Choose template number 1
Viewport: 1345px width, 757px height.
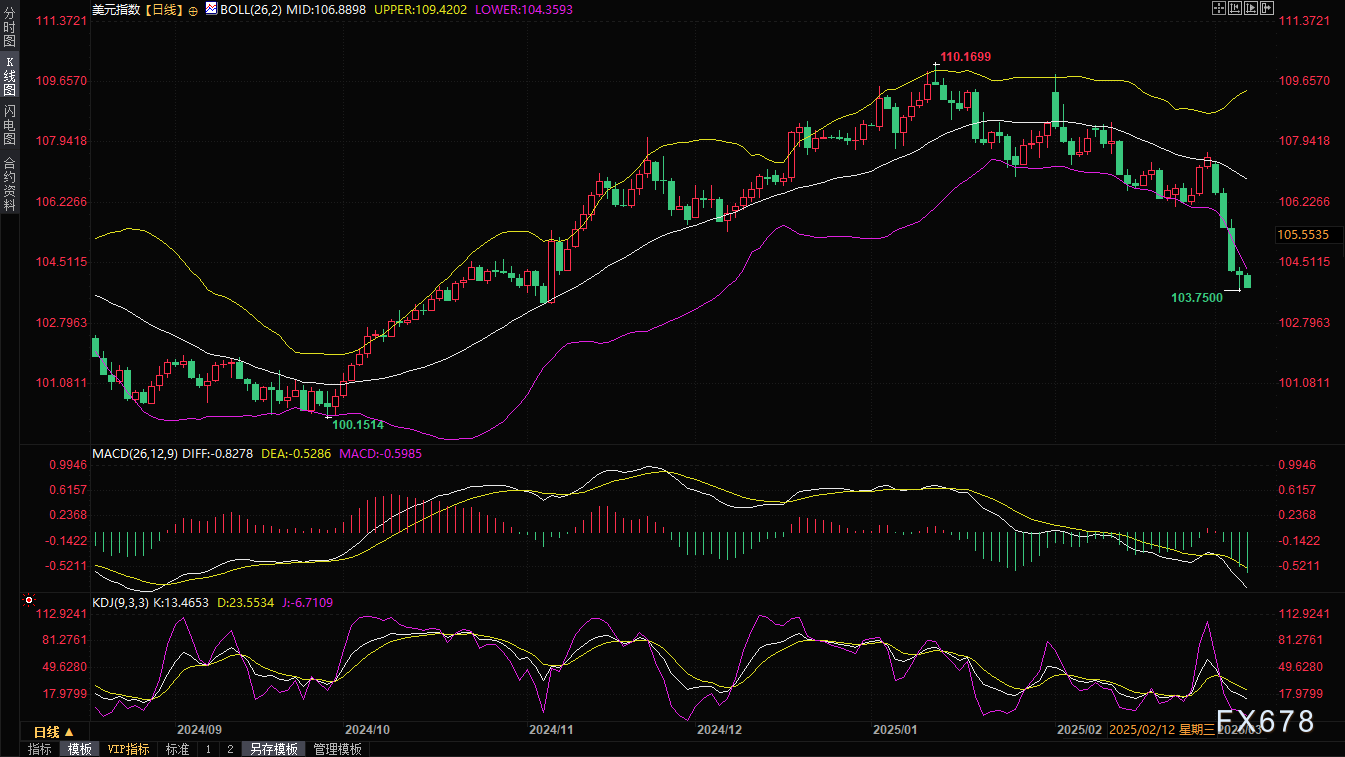(208, 749)
